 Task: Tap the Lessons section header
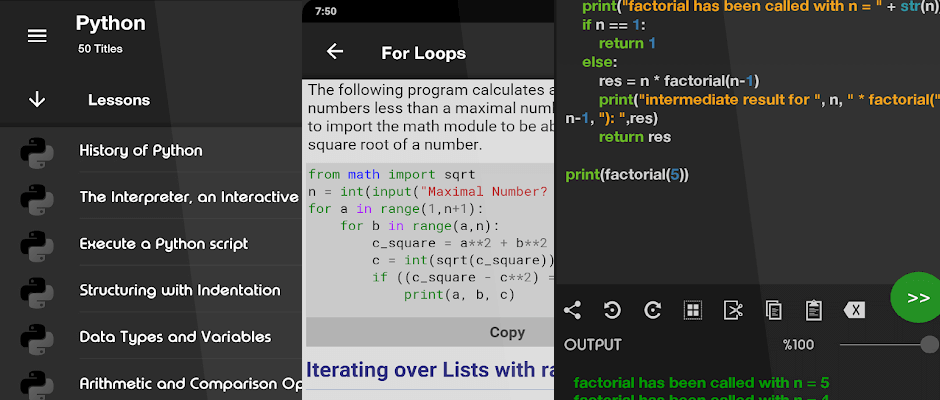click(119, 100)
